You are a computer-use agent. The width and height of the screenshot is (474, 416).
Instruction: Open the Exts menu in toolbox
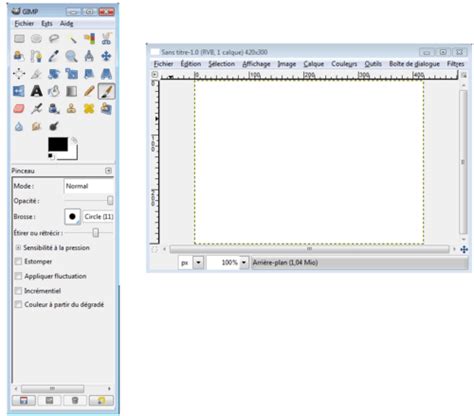(47, 24)
